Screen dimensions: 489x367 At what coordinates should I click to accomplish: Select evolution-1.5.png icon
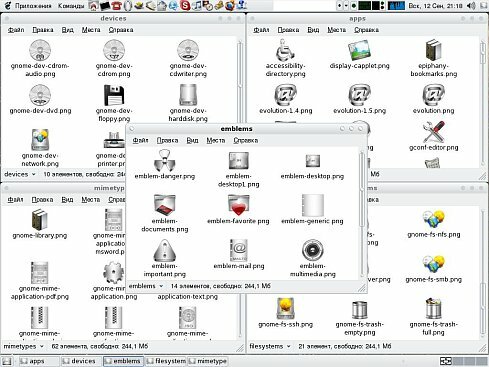pos(359,95)
